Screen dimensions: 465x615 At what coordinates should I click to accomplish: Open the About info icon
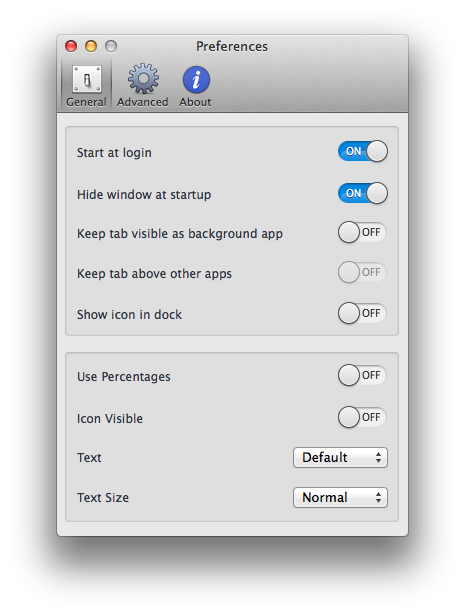196,79
